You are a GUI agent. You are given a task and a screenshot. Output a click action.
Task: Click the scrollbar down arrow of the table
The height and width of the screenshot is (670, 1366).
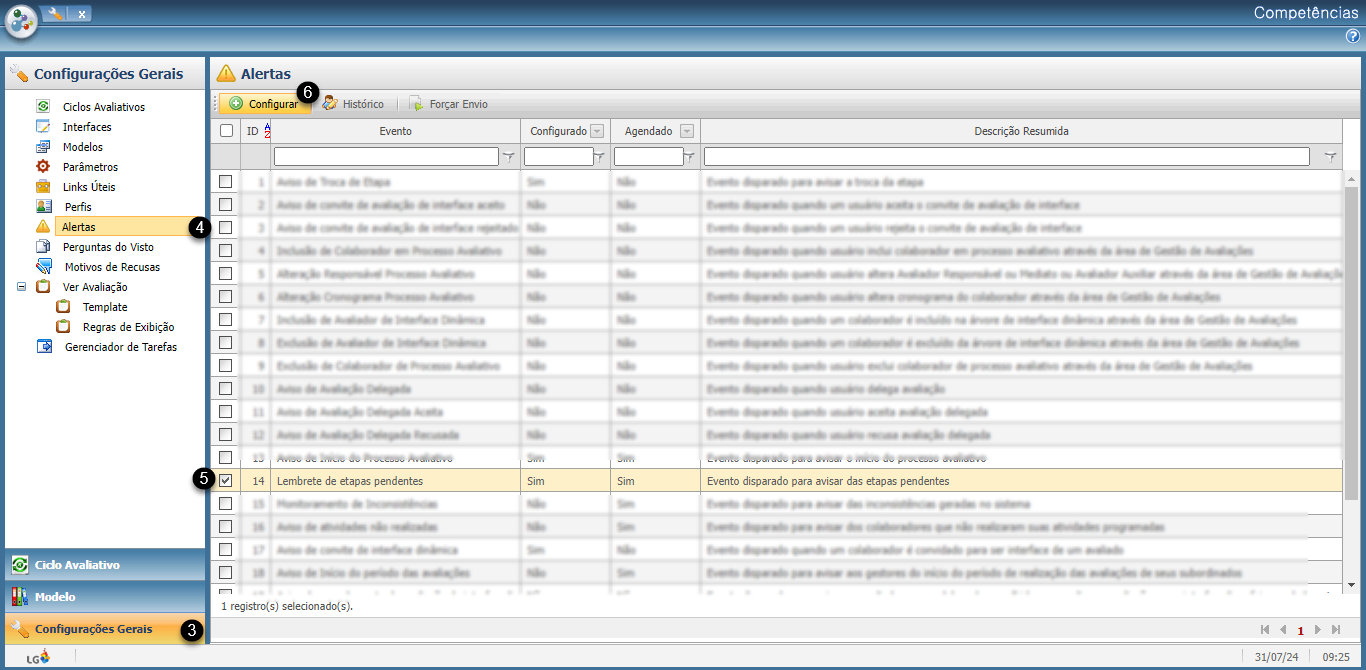(1351, 584)
